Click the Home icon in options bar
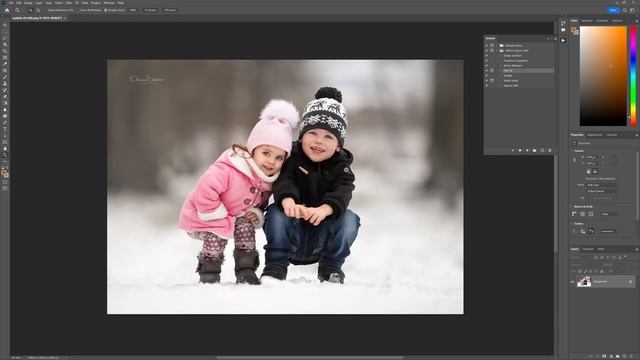The width and height of the screenshot is (640, 360). coord(7,10)
